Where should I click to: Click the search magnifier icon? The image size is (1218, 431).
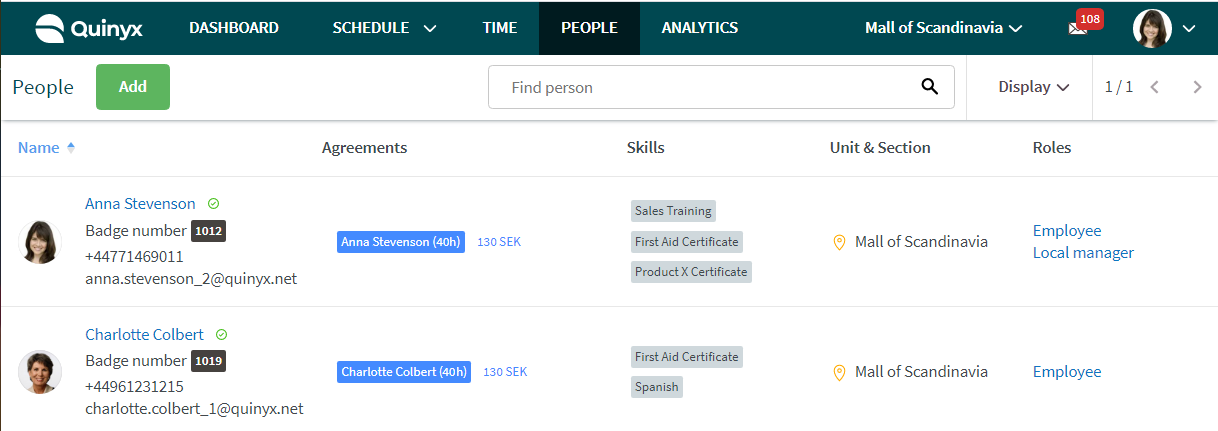(930, 87)
